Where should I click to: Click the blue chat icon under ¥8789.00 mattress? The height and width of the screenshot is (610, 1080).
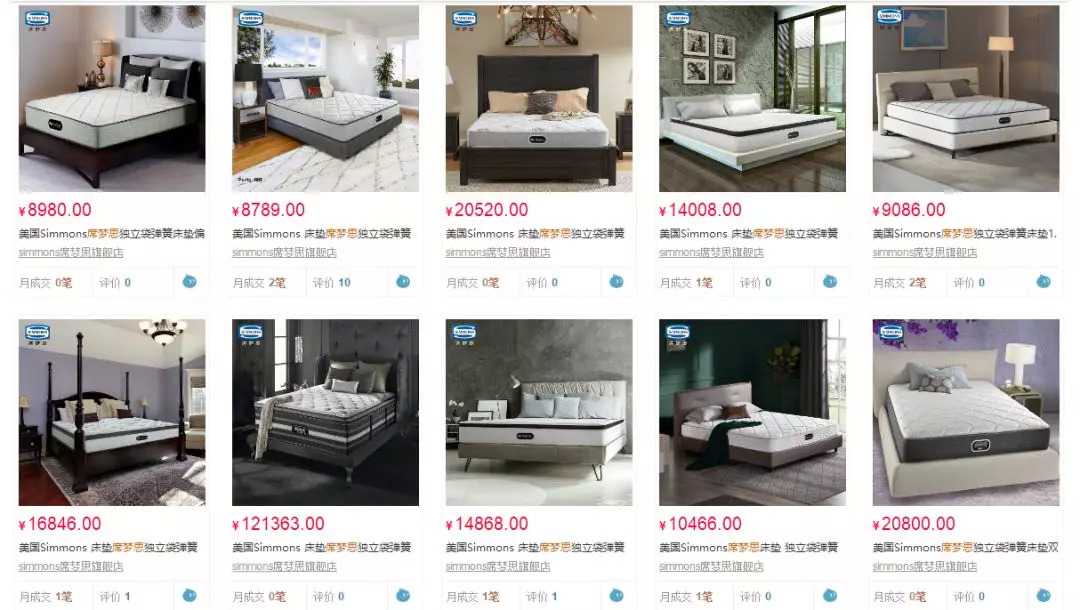(403, 282)
